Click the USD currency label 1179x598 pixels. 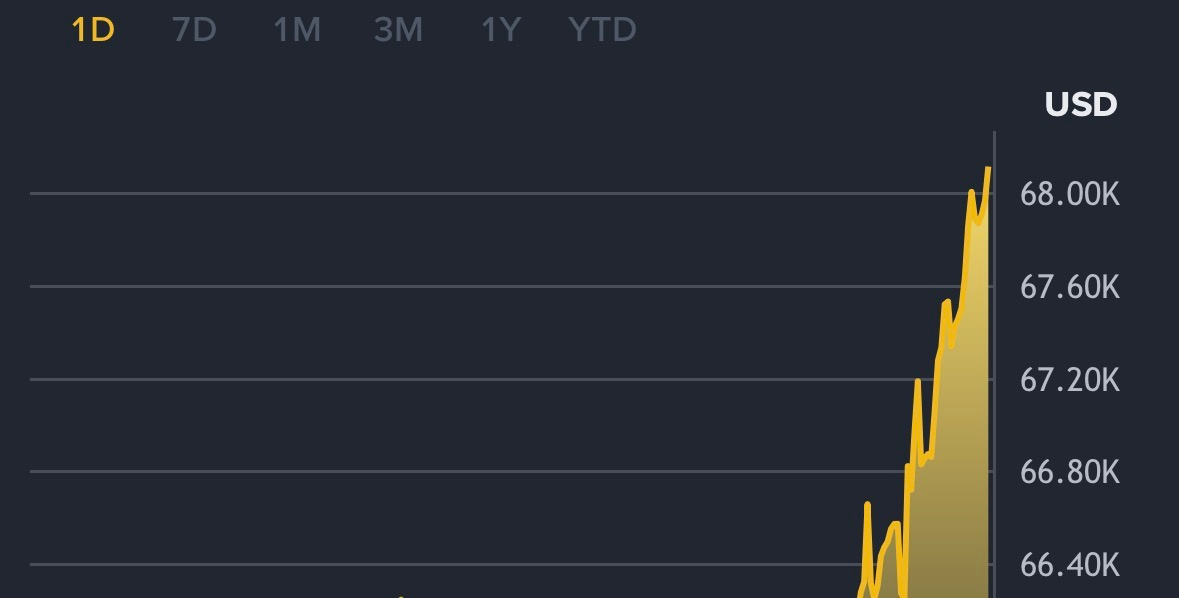[x=1080, y=104]
